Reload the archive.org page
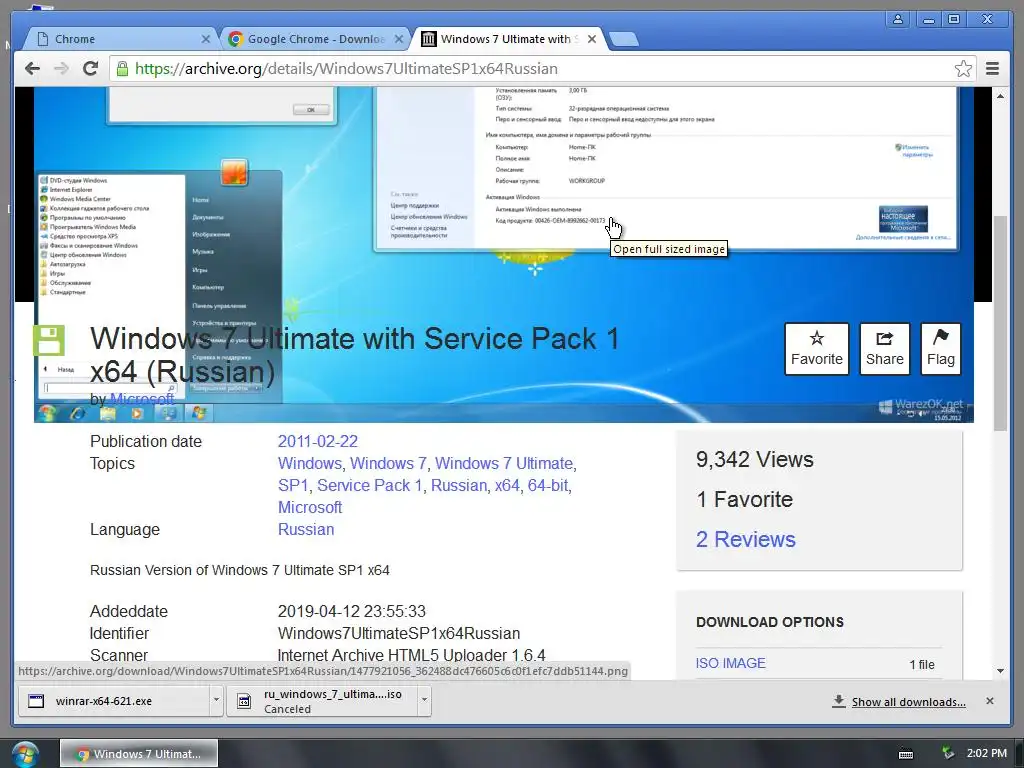The image size is (1024, 768). (x=91, y=69)
